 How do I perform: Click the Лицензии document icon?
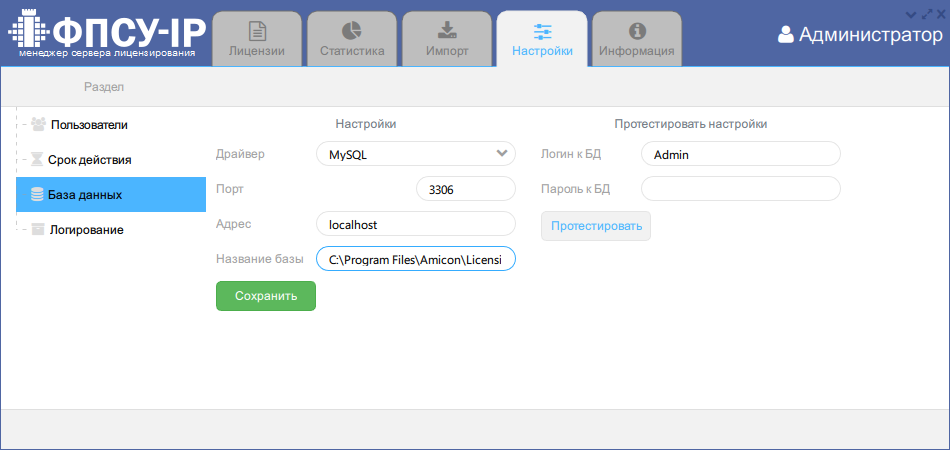257,31
